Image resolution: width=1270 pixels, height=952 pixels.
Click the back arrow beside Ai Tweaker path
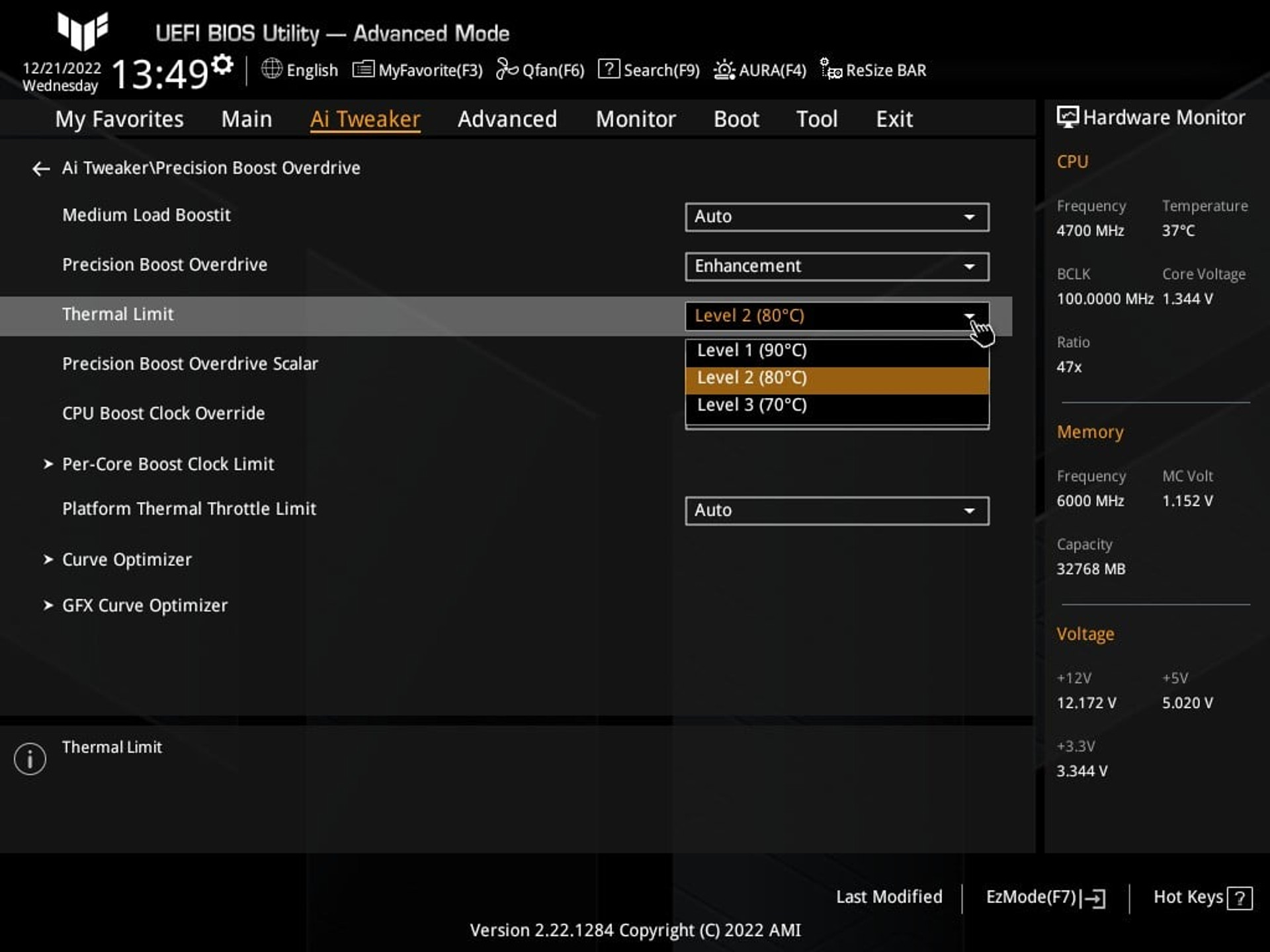click(x=41, y=169)
